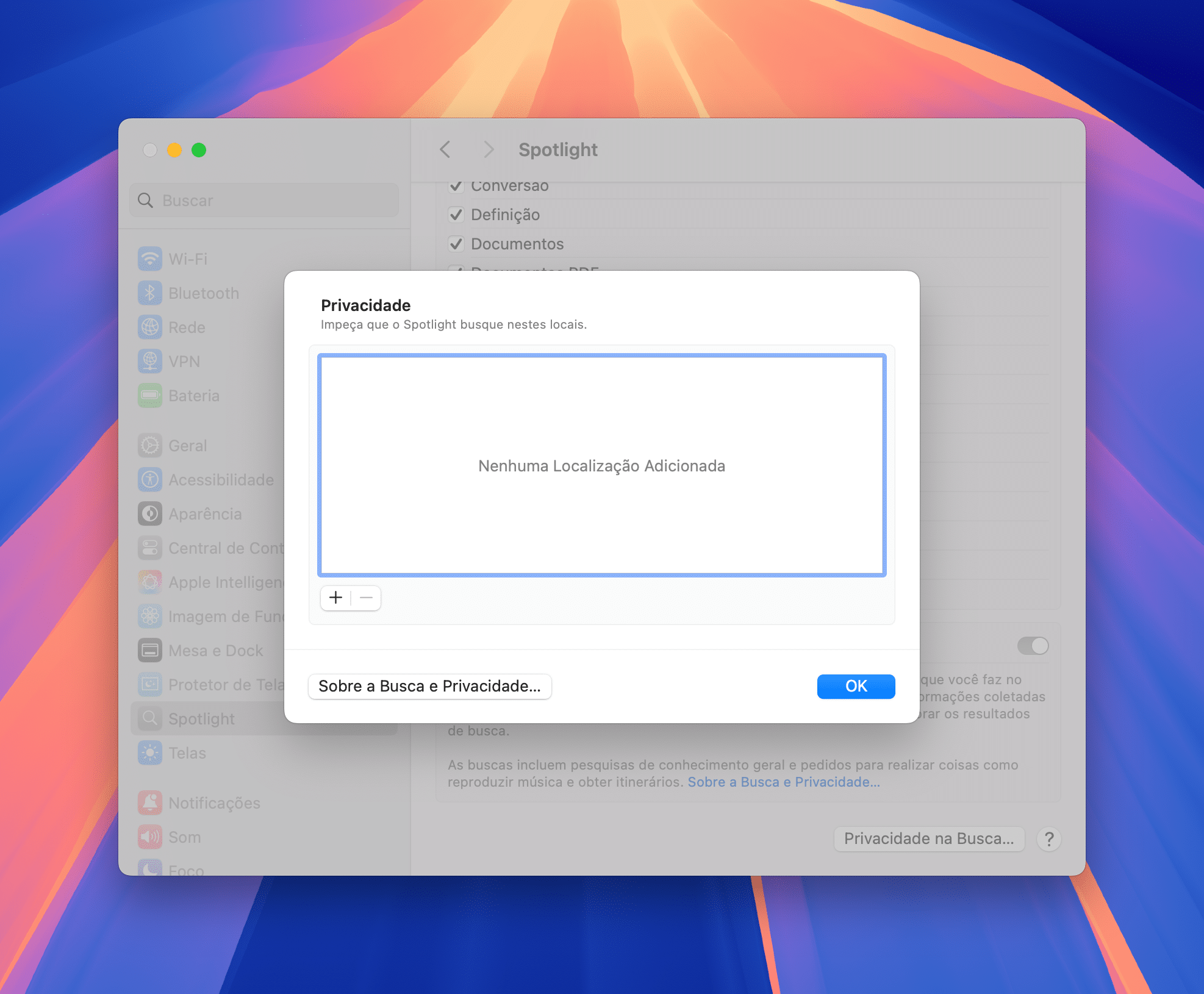Click the Privacidade dialog heading
Viewport: 1204px width, 994px height.
[366, 305]
